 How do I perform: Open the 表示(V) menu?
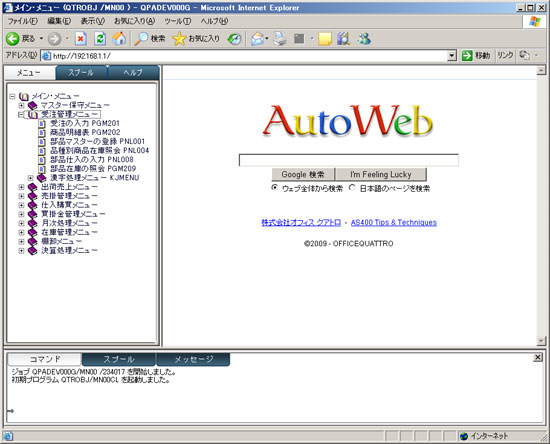(93, 21)
